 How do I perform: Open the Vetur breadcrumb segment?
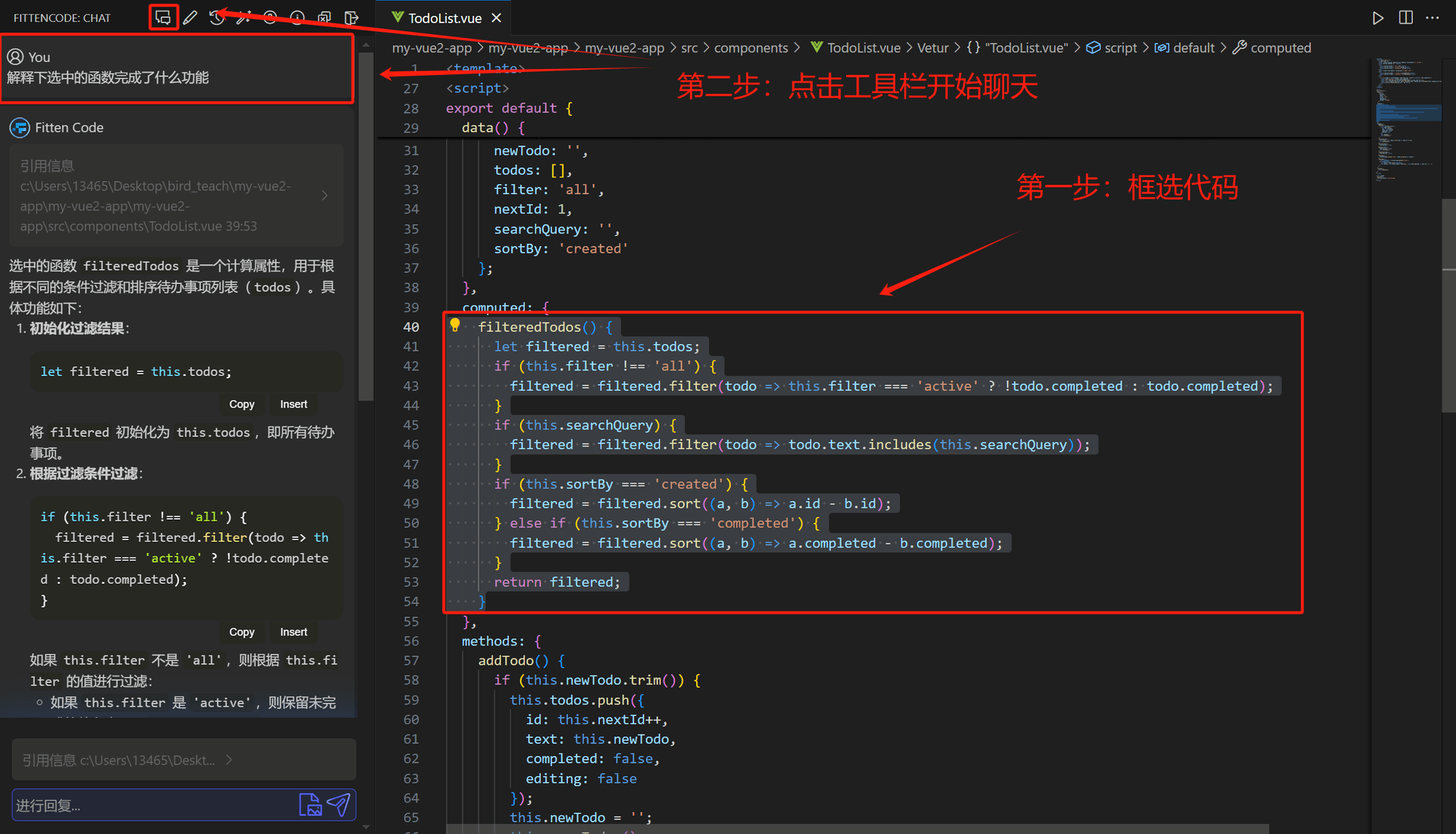[933, 47]
